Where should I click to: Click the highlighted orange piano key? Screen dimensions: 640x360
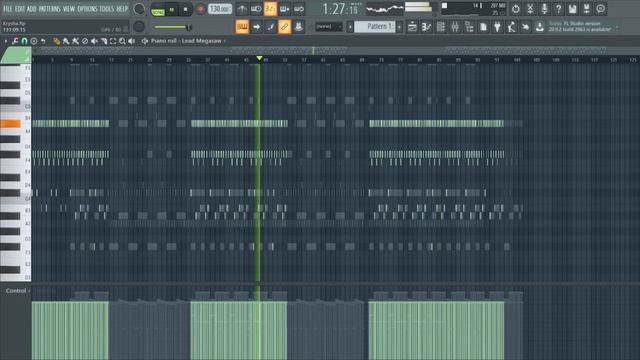click(10, 124)
